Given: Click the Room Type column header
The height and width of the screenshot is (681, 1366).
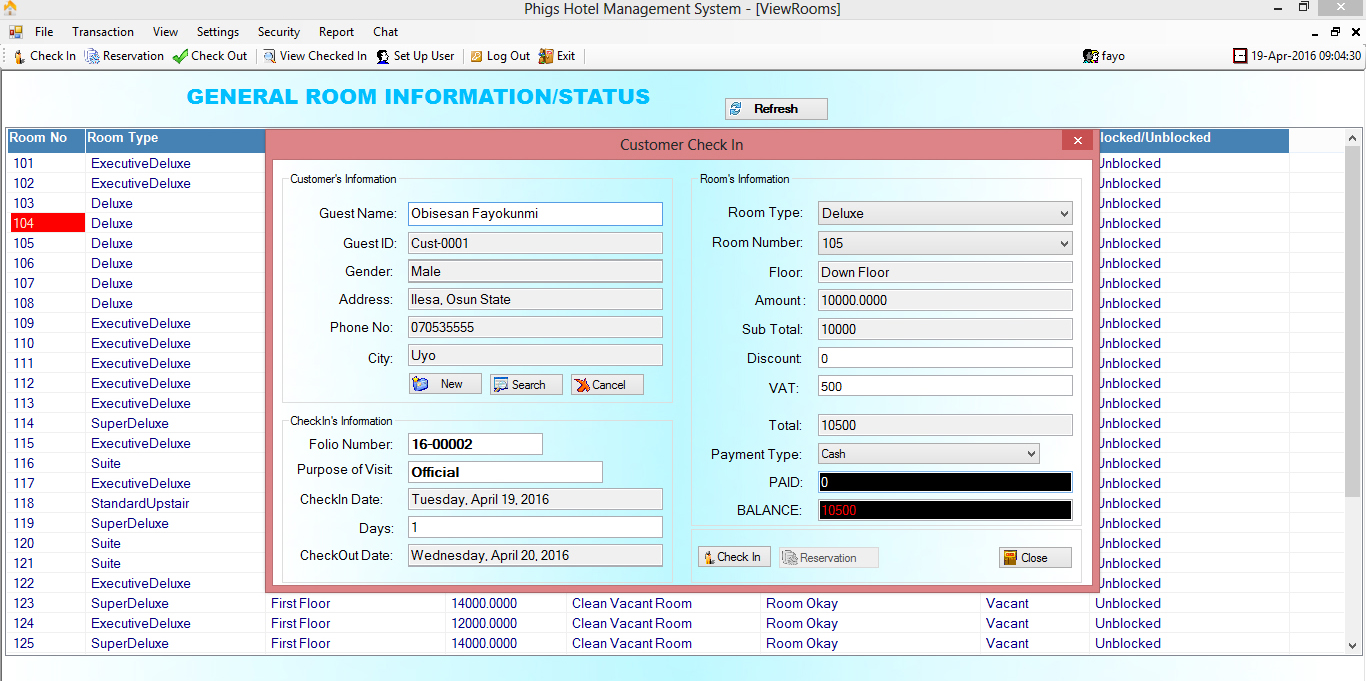Looking at the screenshot, I should 175,139.
